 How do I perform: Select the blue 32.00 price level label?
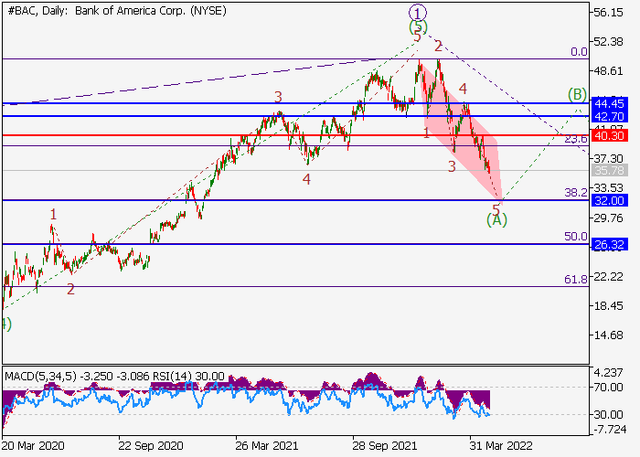609,200
